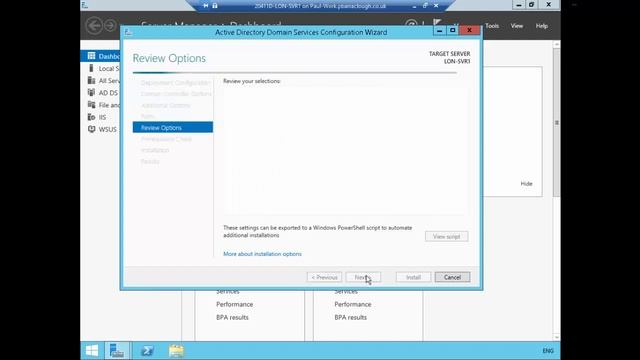Image resolution: width=640 pixels, height=360 pixels.
Task: Click Hide in the dashboard welcome tile
Action: point(527,184)
